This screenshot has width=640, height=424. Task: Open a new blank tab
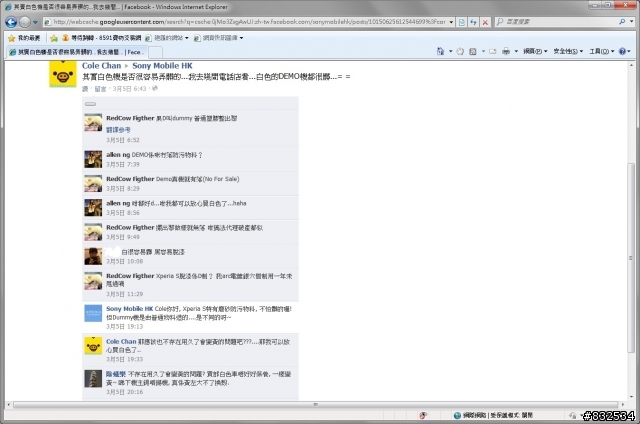coord(155,52)
